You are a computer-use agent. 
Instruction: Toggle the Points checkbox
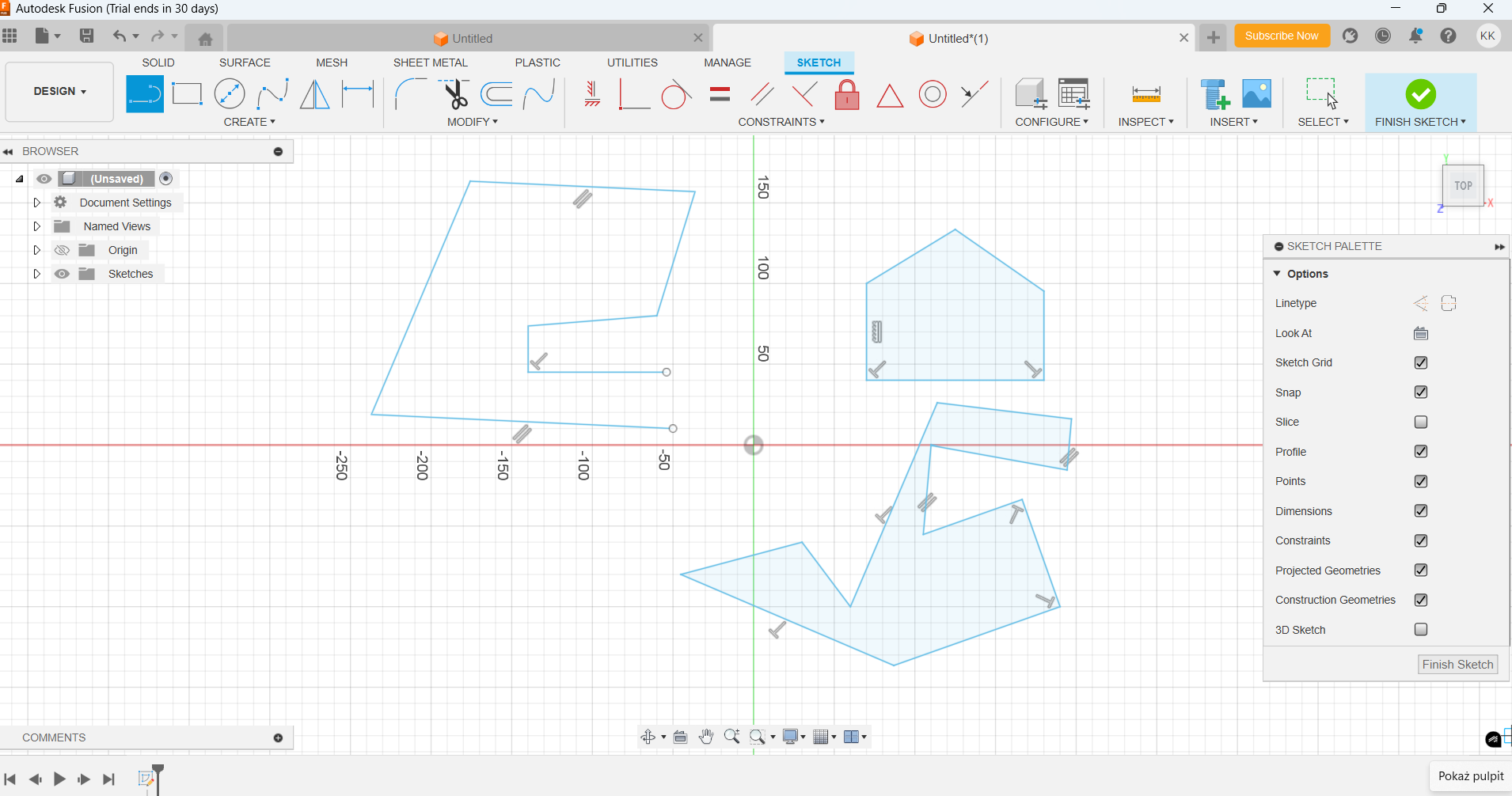(x=1421, y=481)
